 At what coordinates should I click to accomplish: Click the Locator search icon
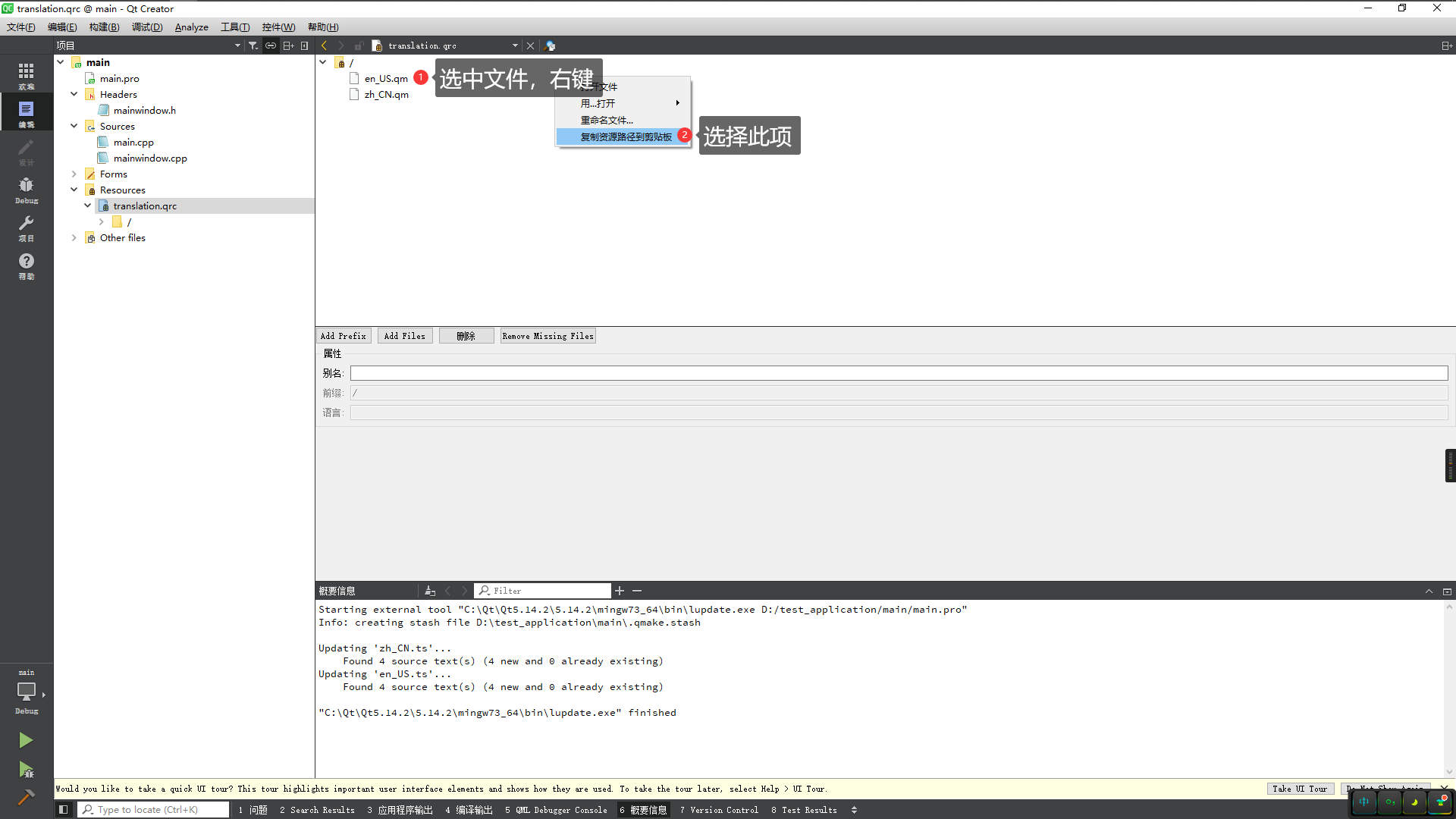pos(87,809)
